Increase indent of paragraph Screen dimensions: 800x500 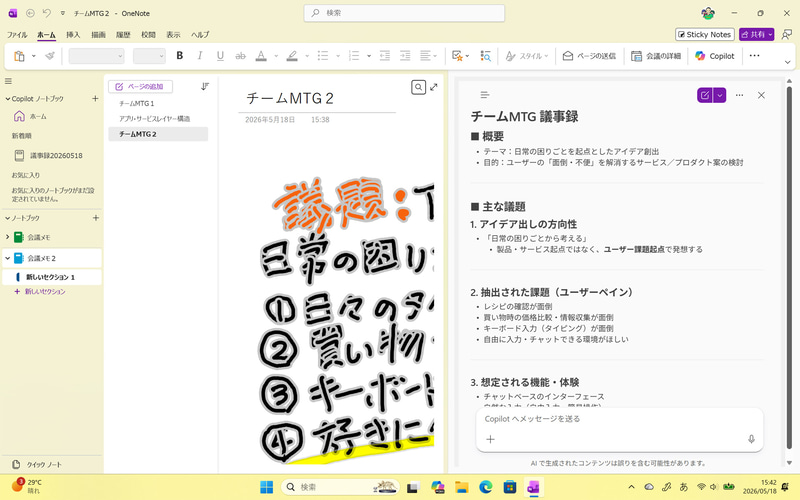pos(405,56)
